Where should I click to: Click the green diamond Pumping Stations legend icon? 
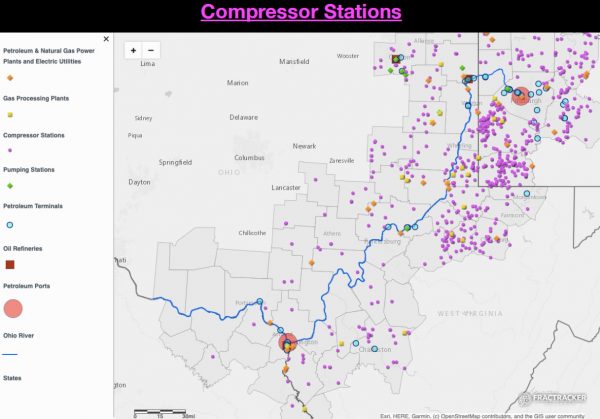point(10,186)
